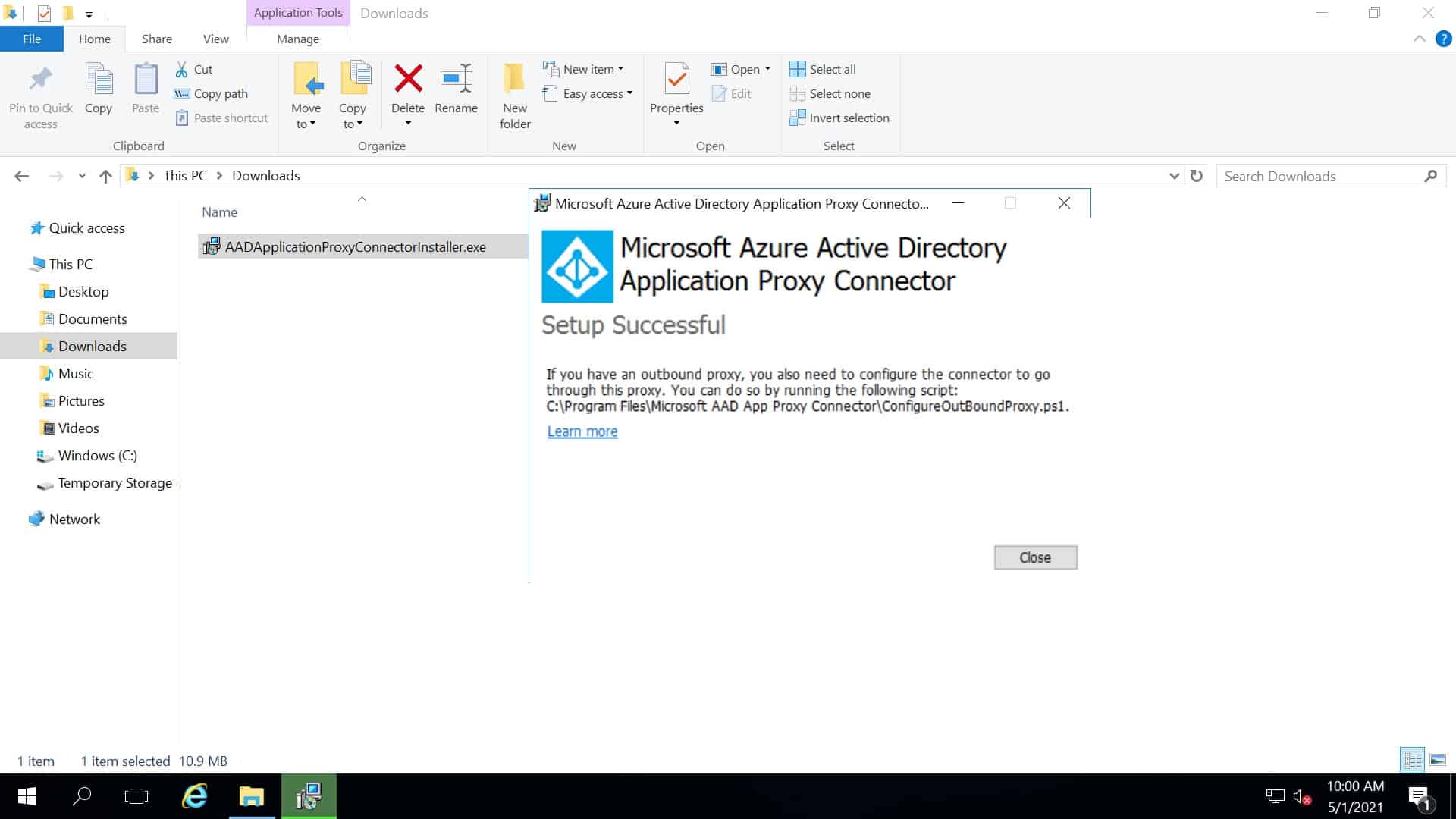Open the File menu tab
This screenshot has width=1456, height=819.
click(32, 39)
